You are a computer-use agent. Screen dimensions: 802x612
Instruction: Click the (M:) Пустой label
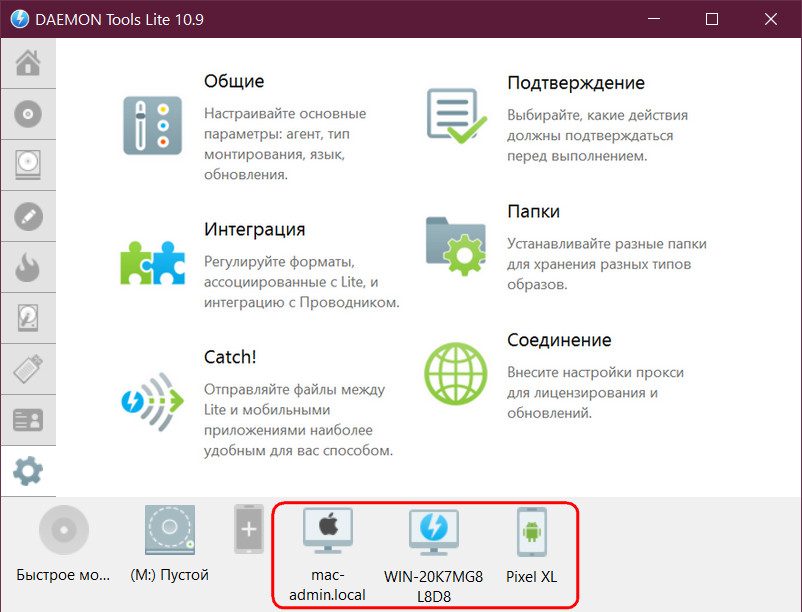click(x=169, y=575)
